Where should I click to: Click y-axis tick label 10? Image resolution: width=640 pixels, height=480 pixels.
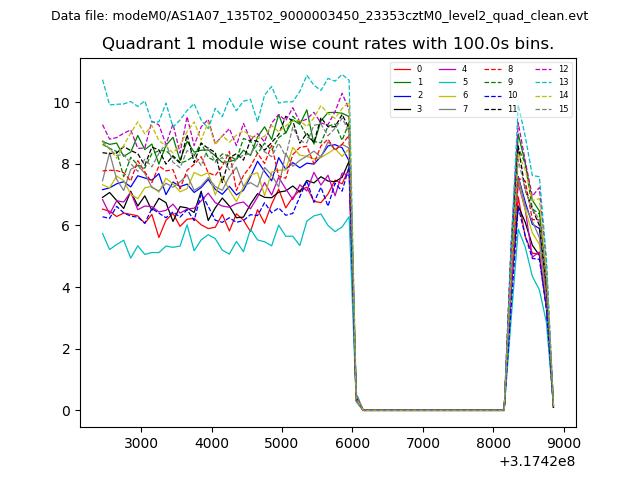[x=62, y=103]
